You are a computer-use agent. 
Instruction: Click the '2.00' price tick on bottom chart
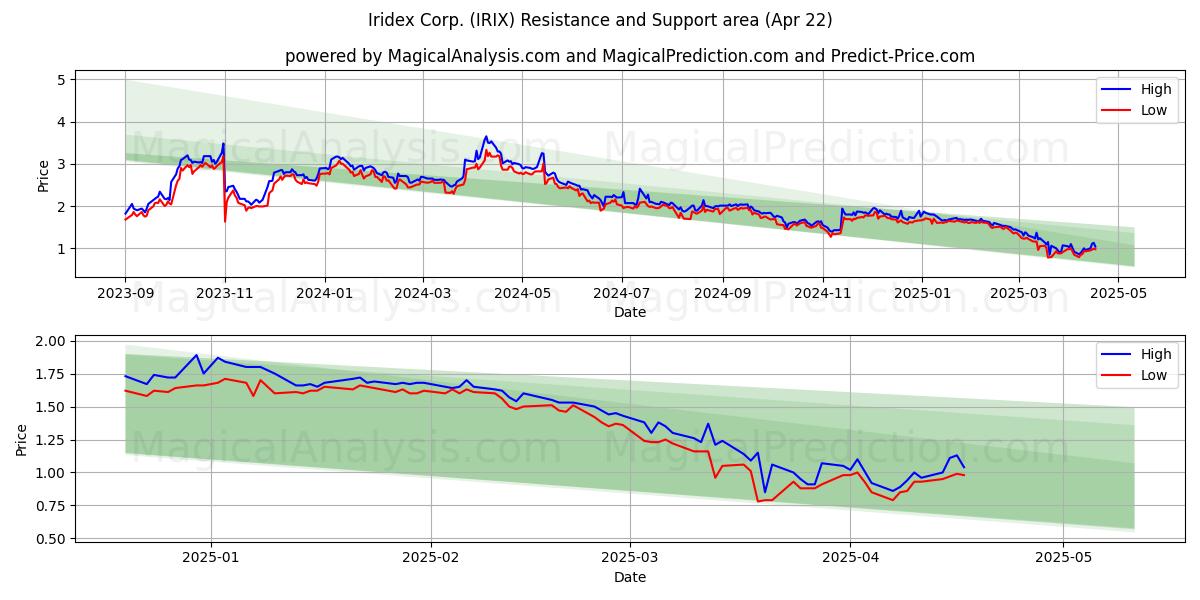pos(50,341)
